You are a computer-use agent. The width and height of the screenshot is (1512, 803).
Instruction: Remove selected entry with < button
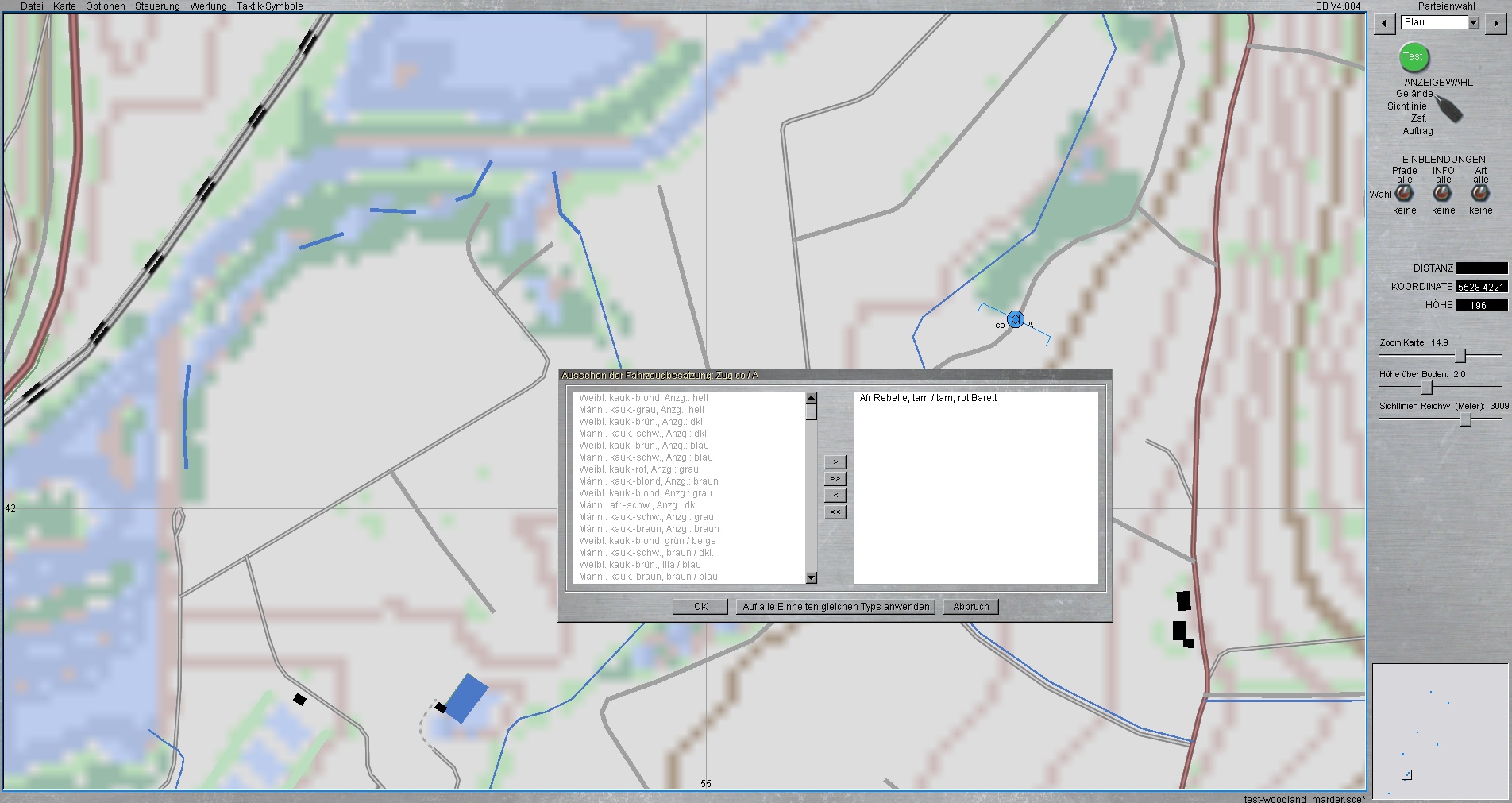click(x=835, y=495)
